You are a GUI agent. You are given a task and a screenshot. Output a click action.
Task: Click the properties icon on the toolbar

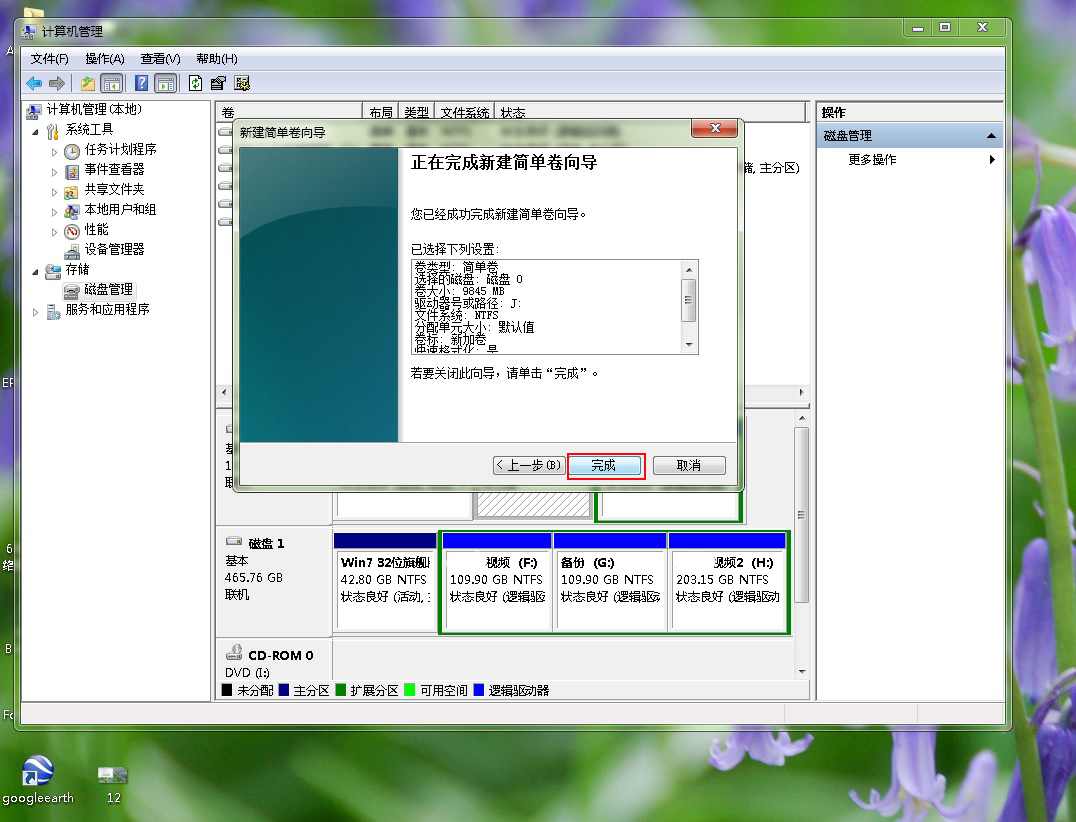tap(217, 83)
